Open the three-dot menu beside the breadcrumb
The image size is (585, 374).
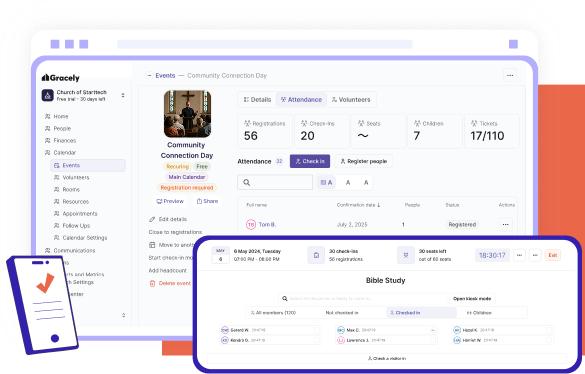[510, 75]
